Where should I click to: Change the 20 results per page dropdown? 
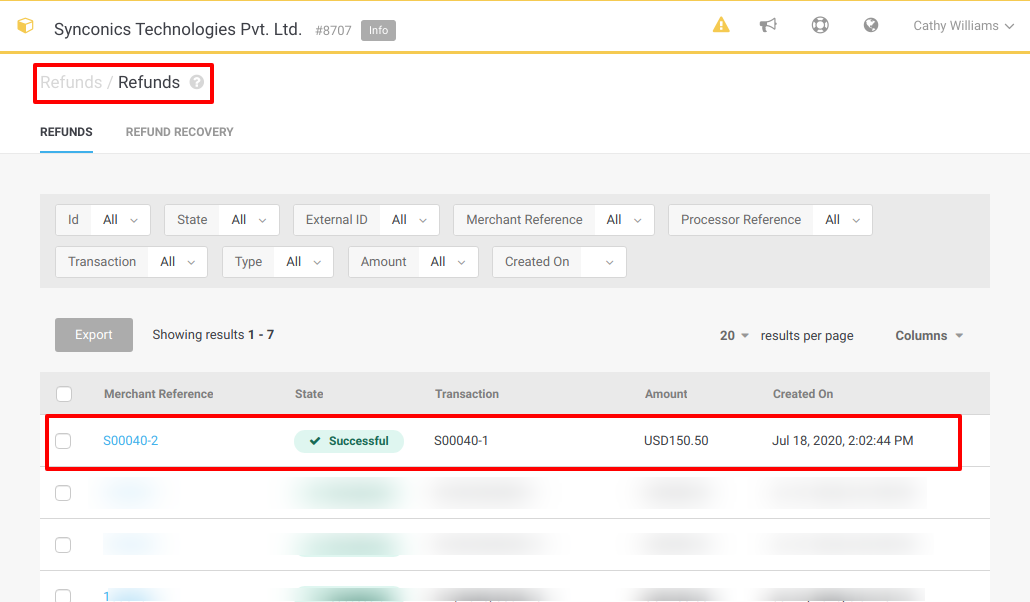click(734, 336)
